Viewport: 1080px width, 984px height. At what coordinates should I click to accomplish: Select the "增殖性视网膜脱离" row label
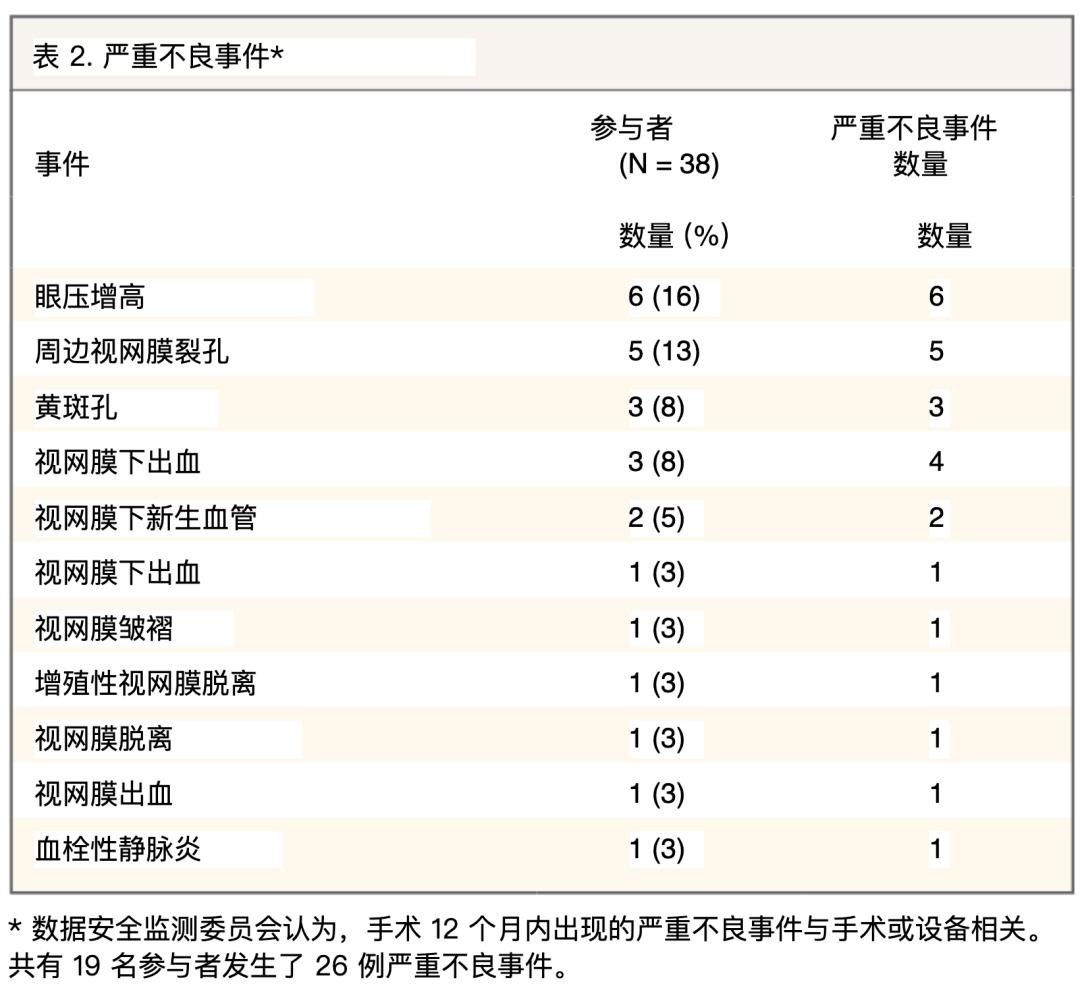[145, 684]
